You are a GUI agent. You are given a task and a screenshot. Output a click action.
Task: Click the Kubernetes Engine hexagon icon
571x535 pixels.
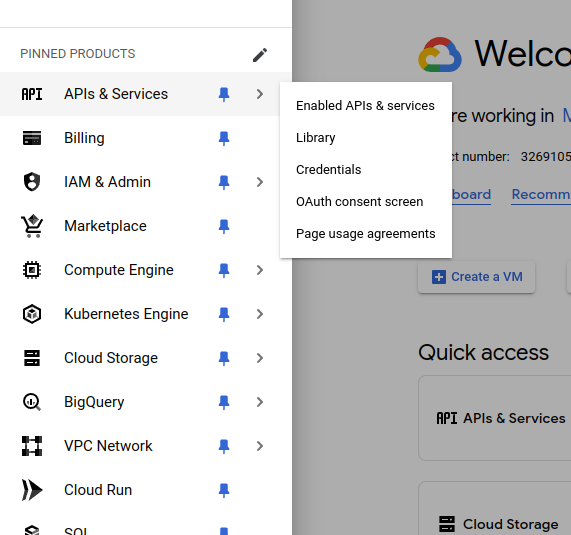[x=32, y=314]
